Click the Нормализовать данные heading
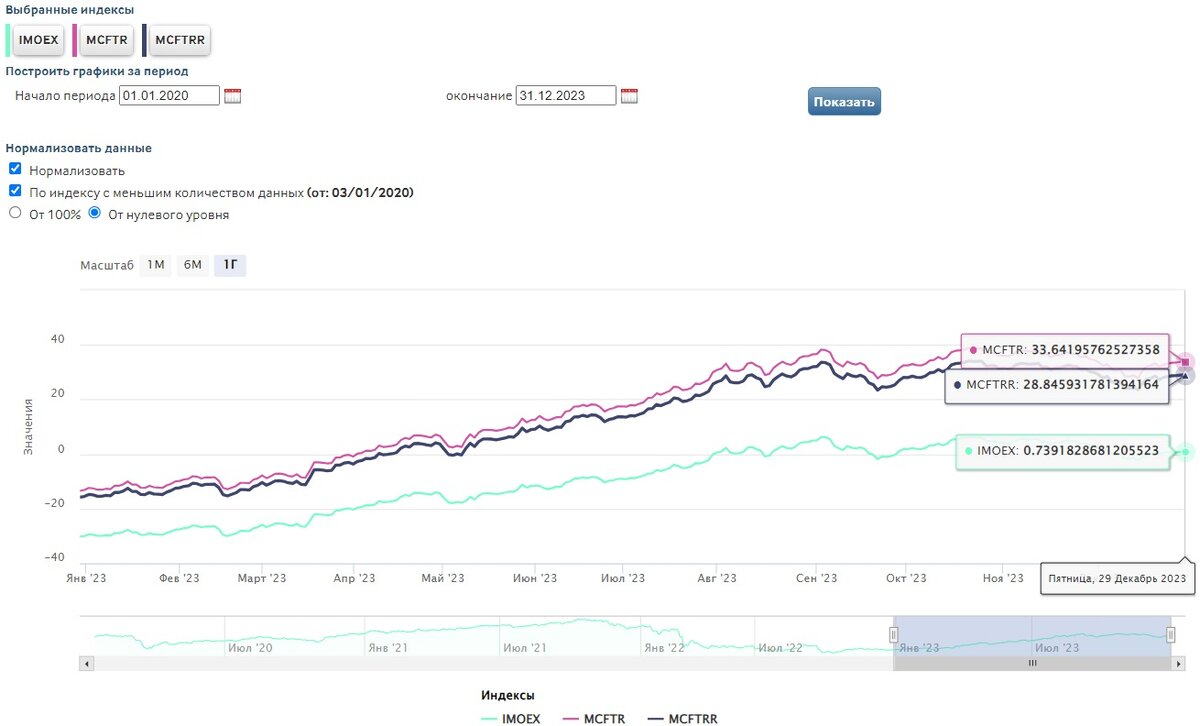 (x=79, y=148)
